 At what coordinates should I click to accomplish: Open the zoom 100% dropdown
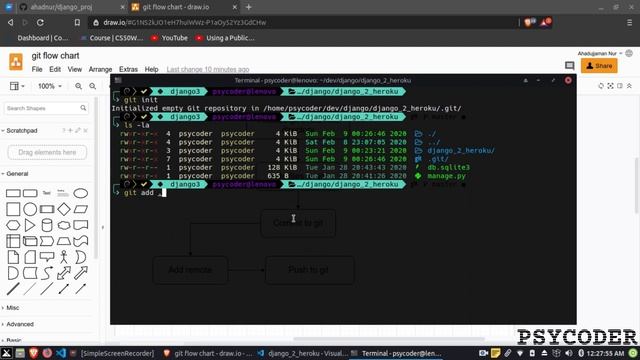[49, 86]
